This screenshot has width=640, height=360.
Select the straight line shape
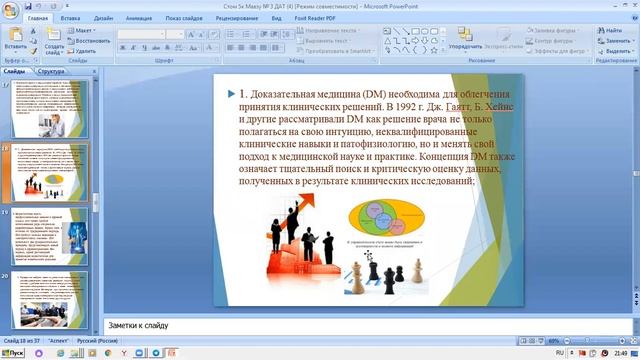click(396, 31)
